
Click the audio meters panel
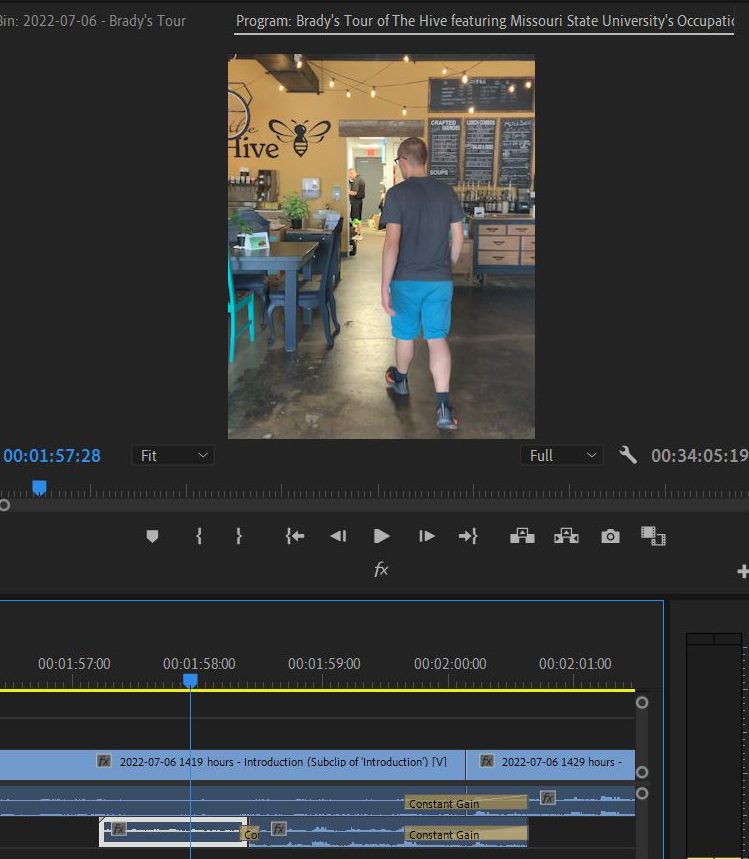(714, 745)
